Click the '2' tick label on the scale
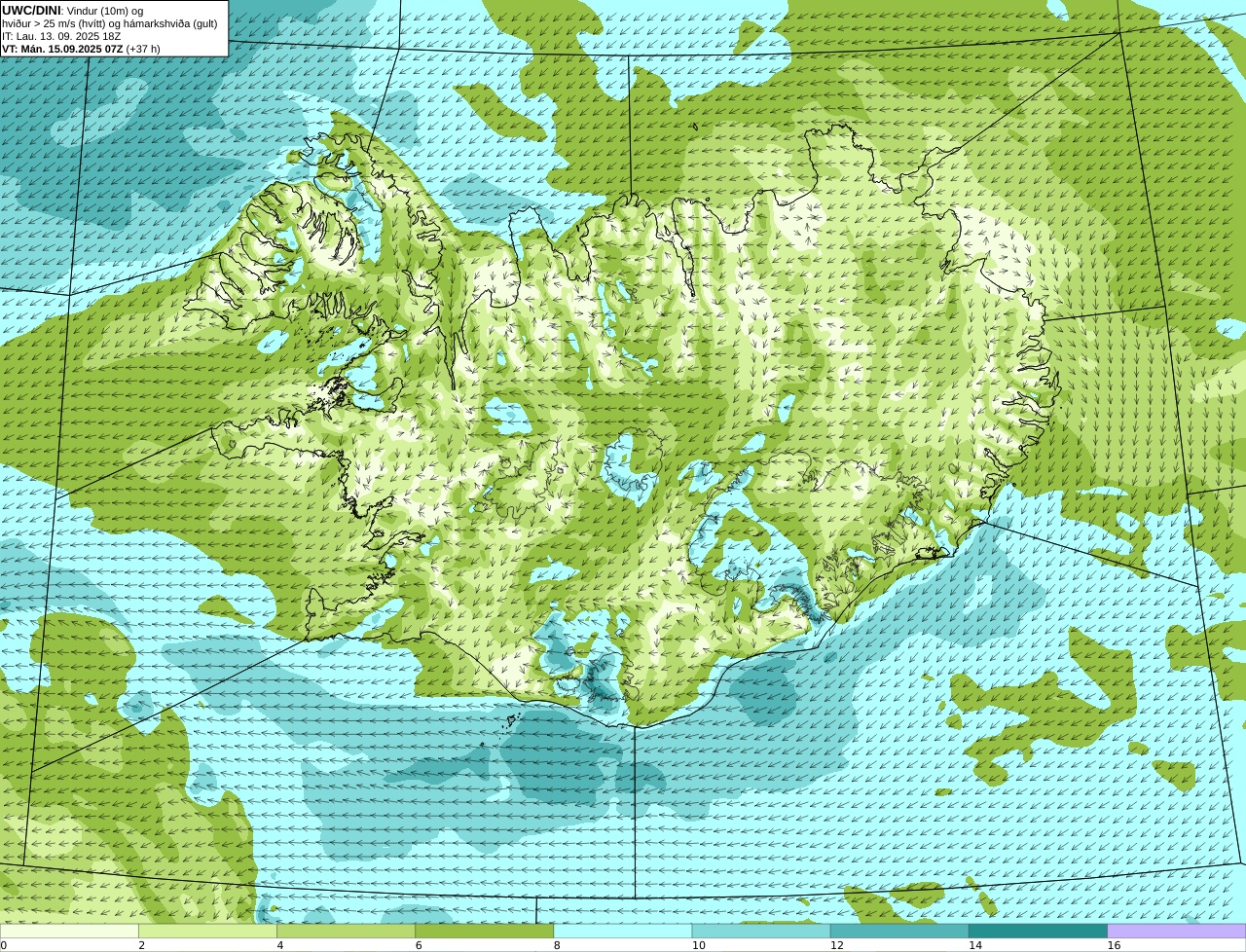Screen dimensions: 1246x952 click(141, 945)
